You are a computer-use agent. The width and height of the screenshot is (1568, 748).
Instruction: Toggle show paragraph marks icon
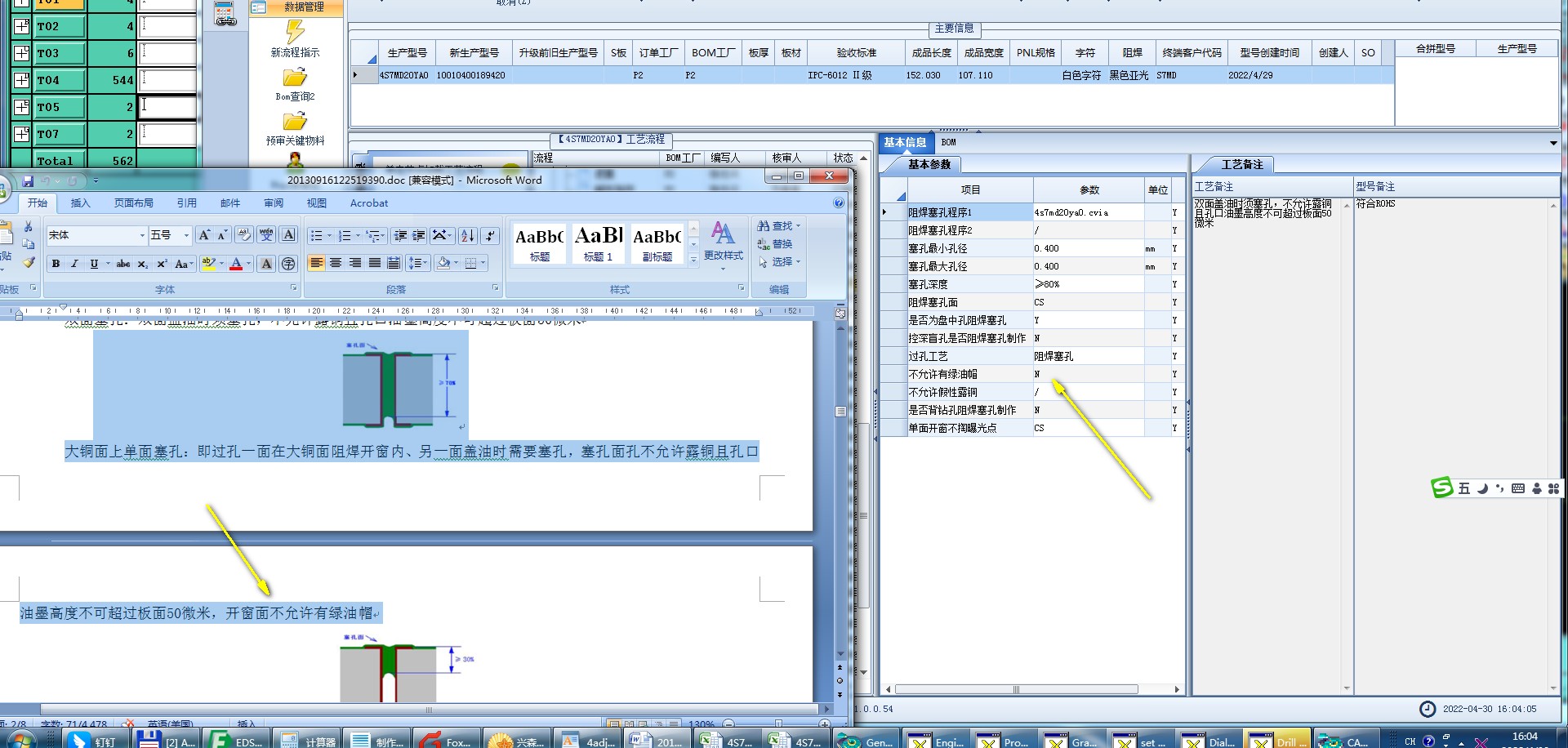click(490, 236)
